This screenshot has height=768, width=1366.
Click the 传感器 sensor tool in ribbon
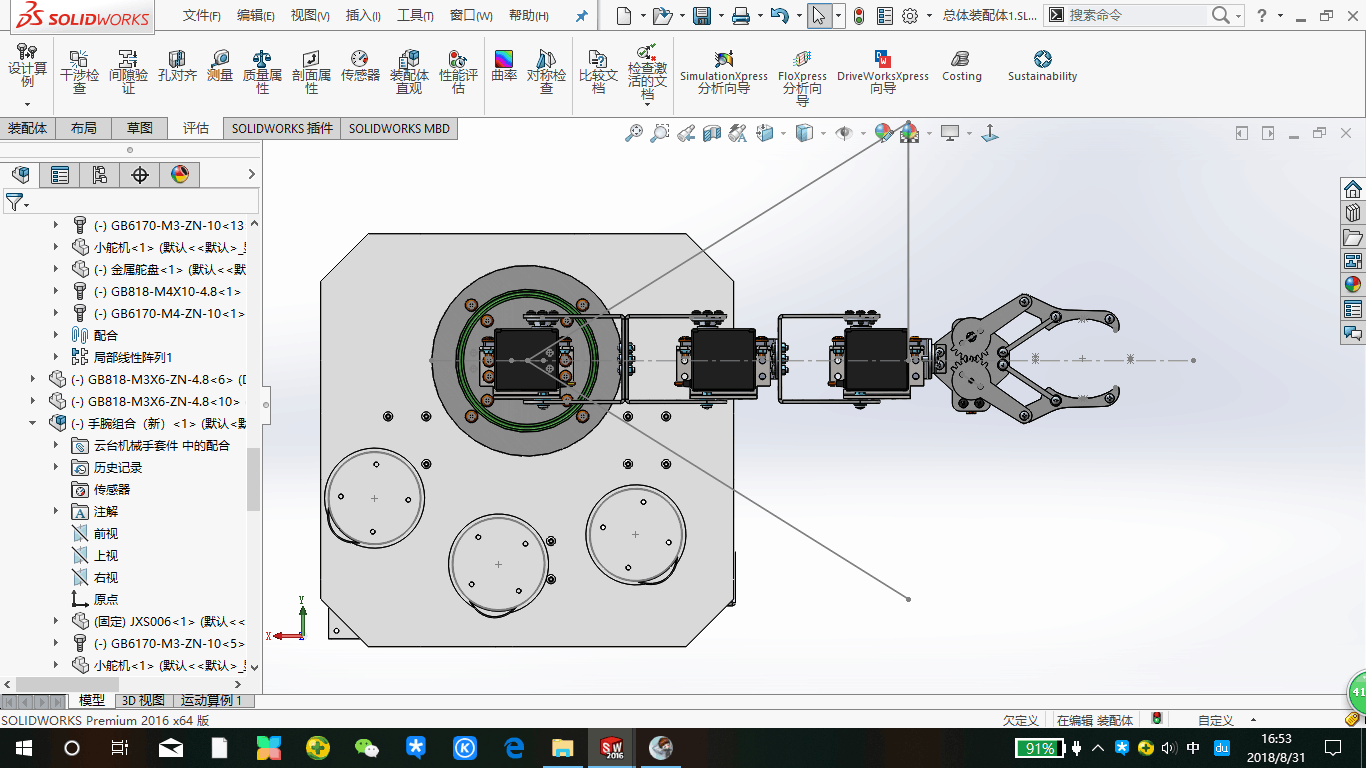tap(360, 66)
